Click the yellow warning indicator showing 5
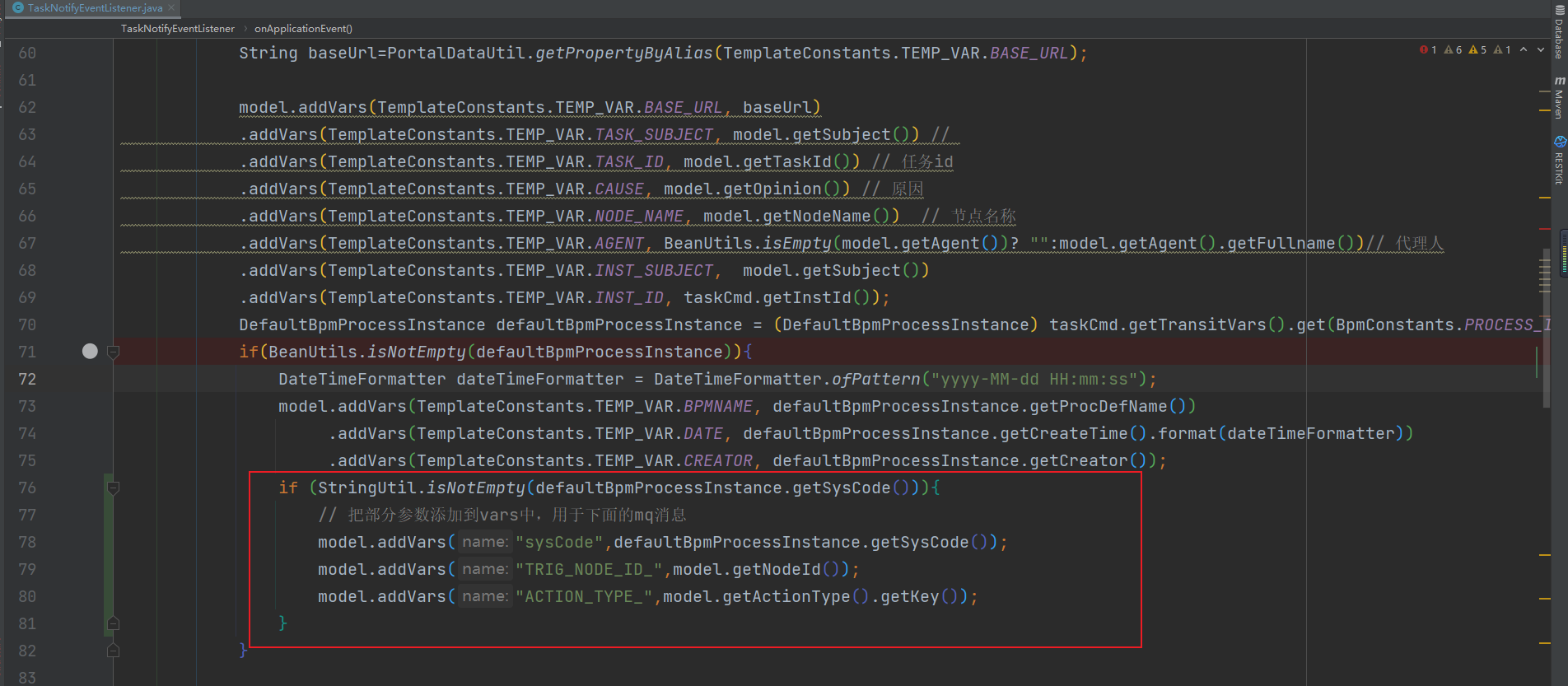 pyautogui.click(x=1477, y=50)
